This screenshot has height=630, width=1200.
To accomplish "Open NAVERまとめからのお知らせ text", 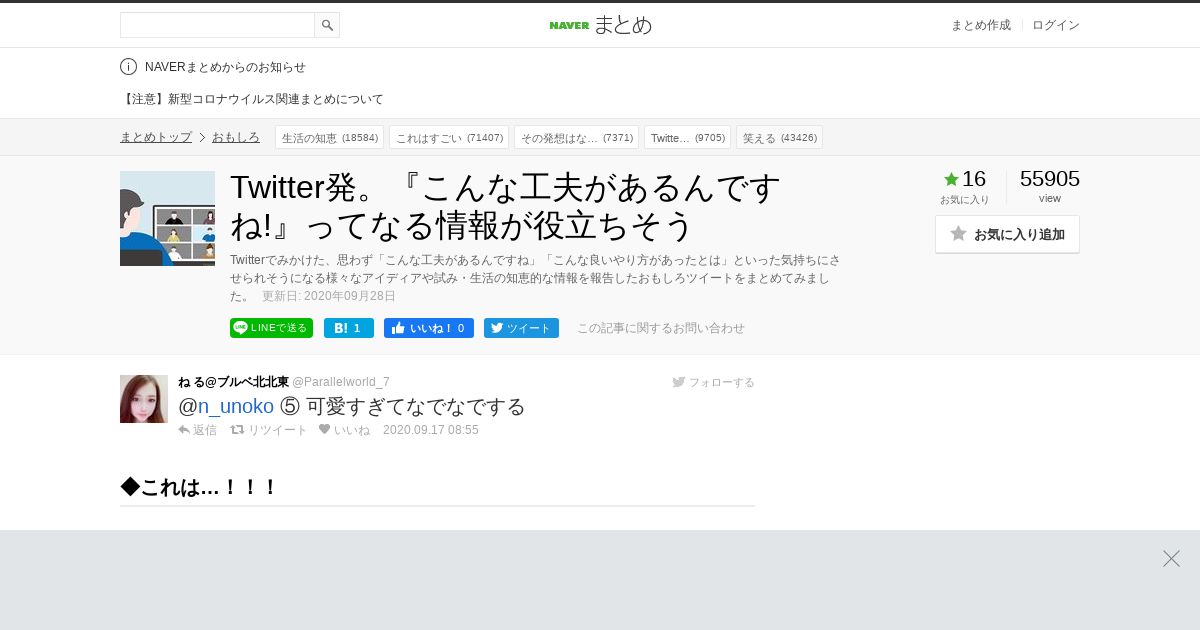I will click(225, 67).
